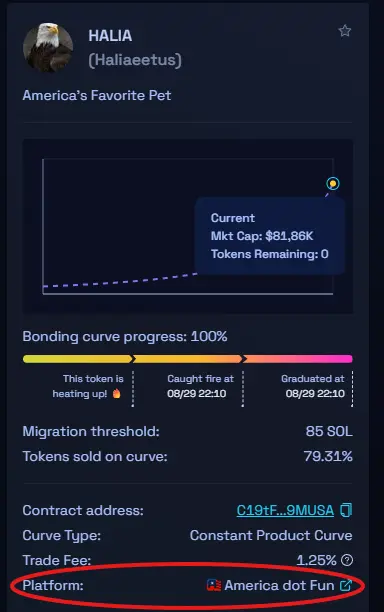384x612 pixels.
Task: Click the fire emoji icon
Action: click(116, 393)
